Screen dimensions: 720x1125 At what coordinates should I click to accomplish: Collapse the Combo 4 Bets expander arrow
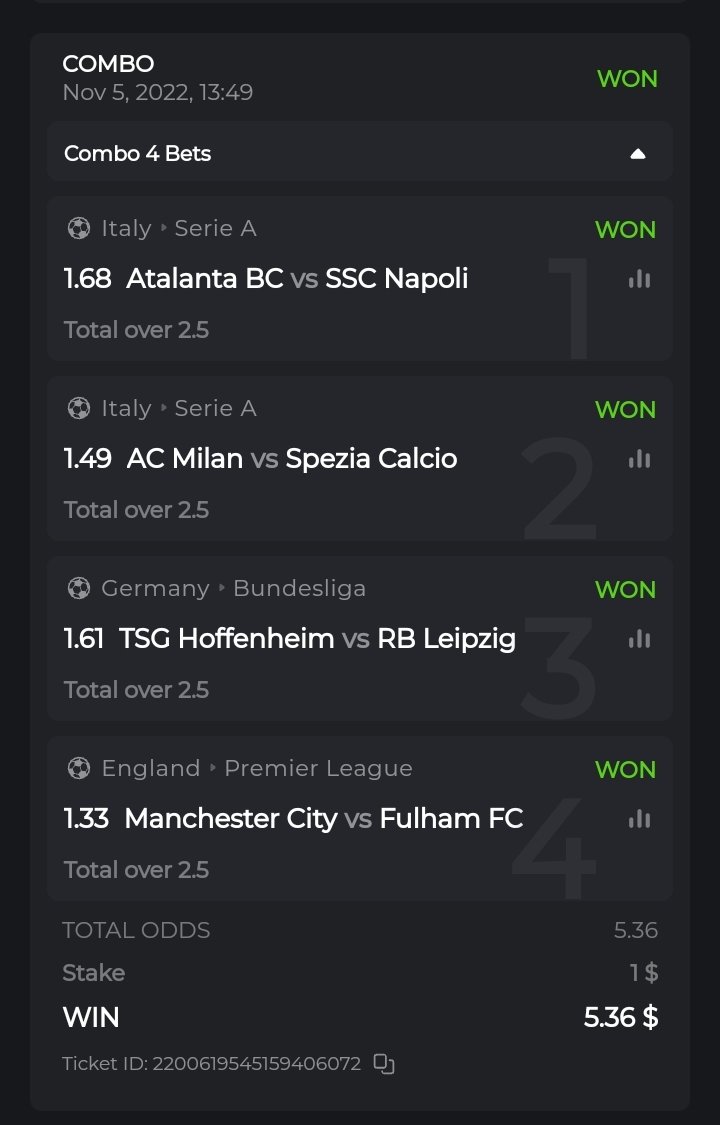point(638,154)
